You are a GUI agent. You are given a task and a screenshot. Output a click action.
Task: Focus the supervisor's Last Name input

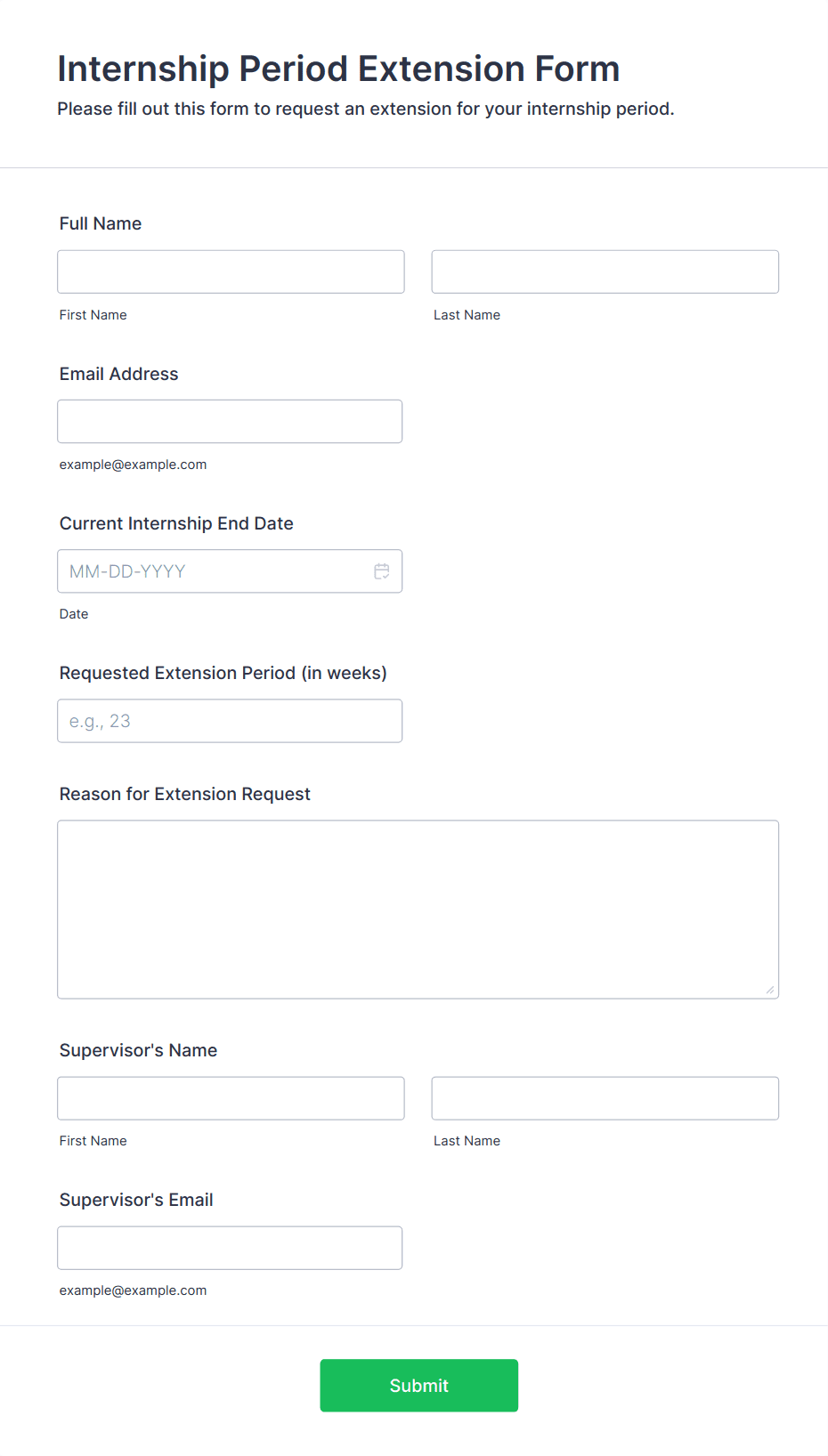pyautogui.click(x=605, y=1098)
